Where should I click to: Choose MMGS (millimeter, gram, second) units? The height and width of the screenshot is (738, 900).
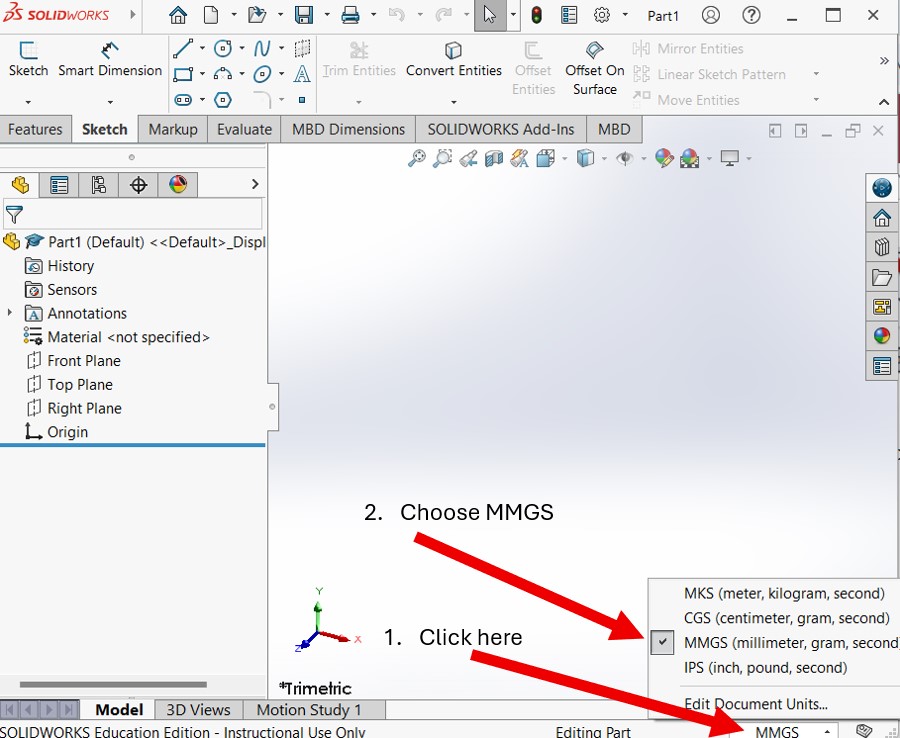point(791,643)
